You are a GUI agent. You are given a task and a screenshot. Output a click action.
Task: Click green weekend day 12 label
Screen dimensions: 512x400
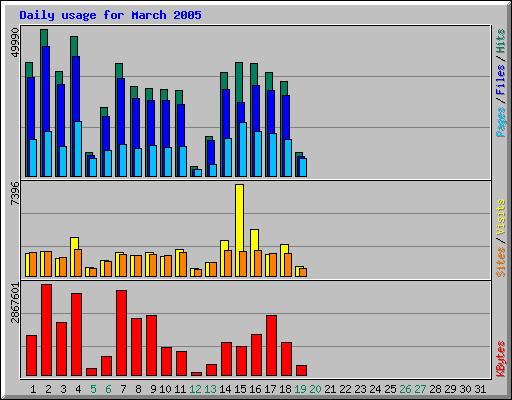pyautogui.click(x=195, y=389)
